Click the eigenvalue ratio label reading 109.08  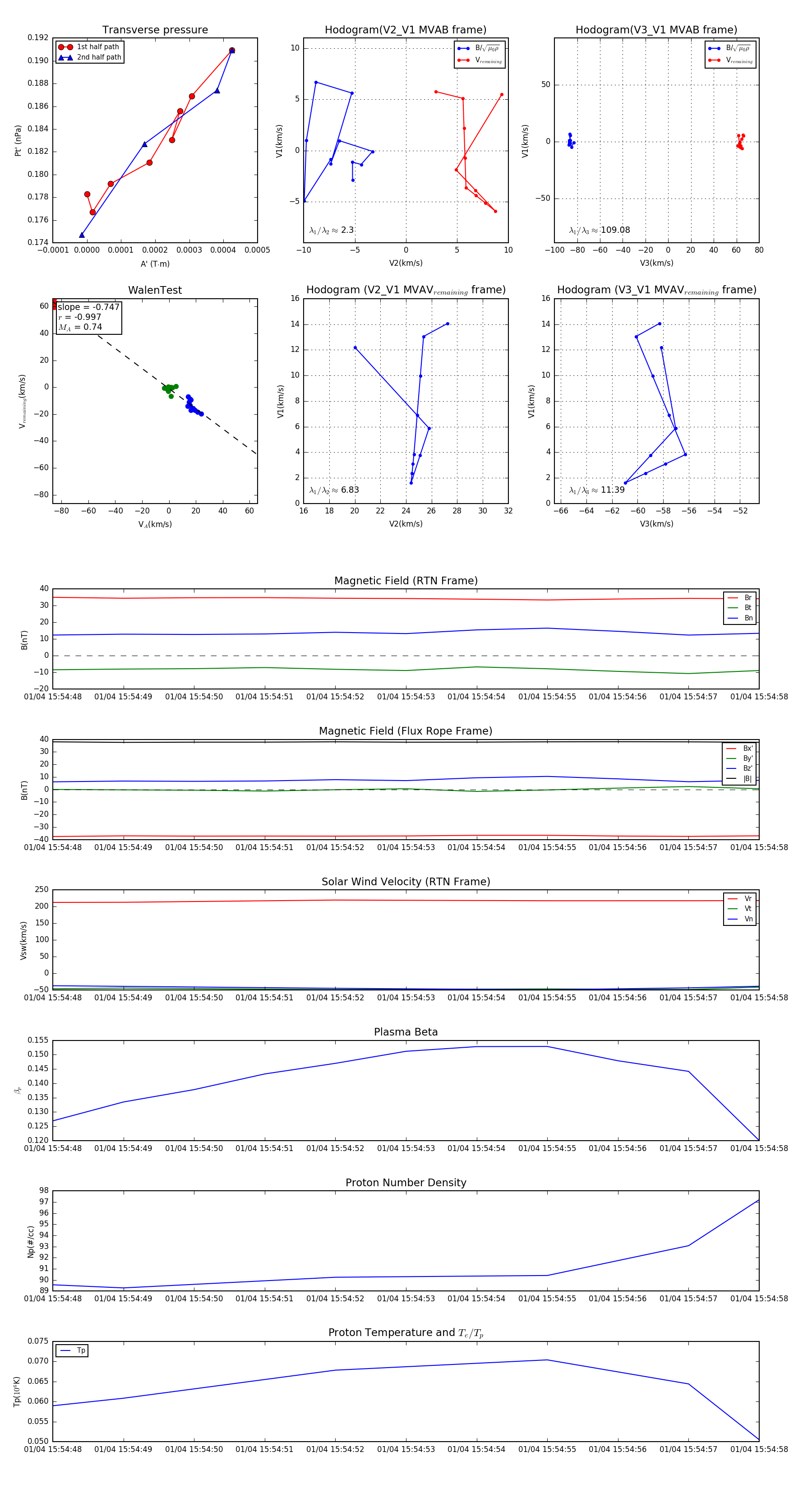pyautogui.click(x=600, y=230)
